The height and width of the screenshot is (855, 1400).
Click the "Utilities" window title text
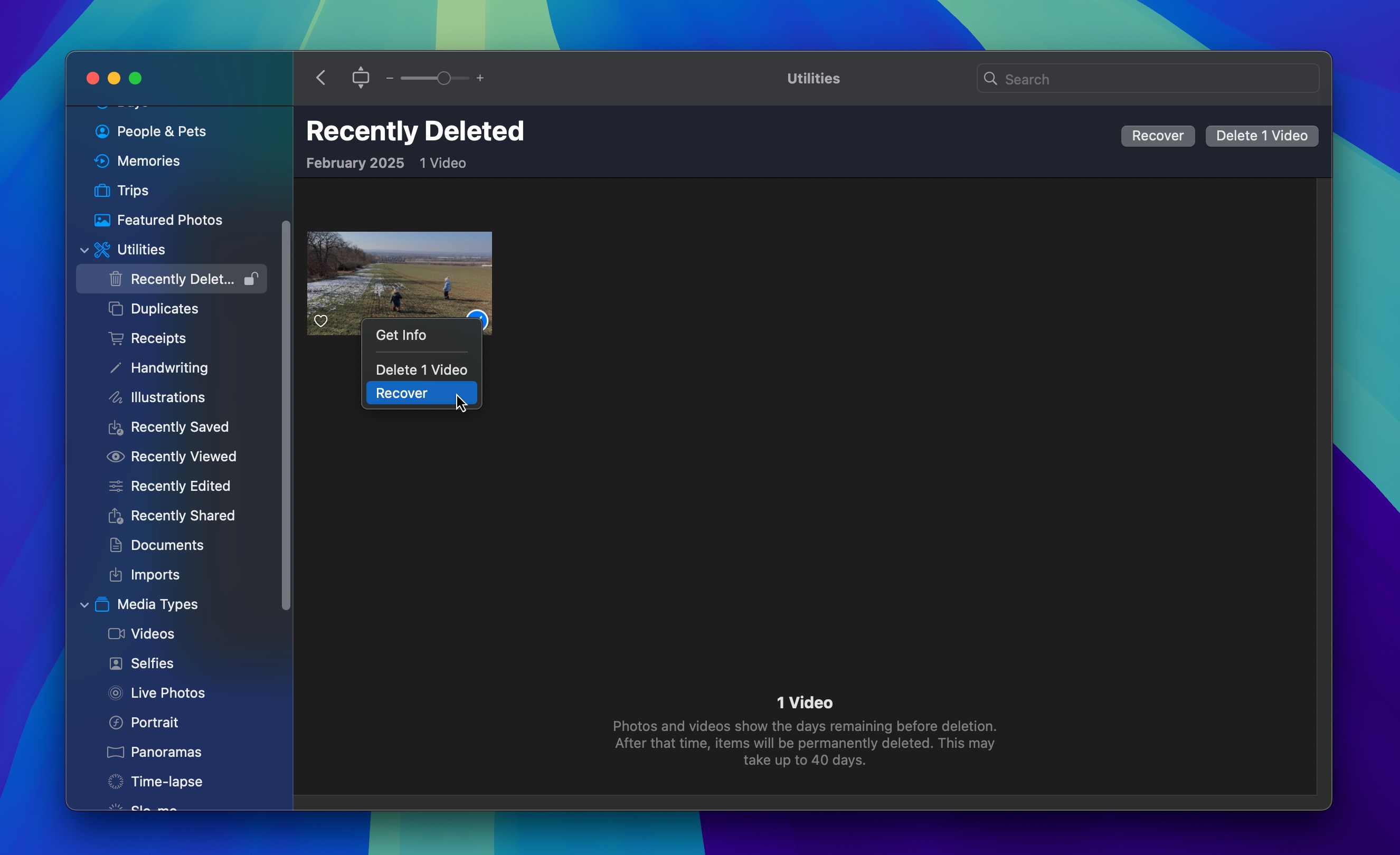coord(813,79)
